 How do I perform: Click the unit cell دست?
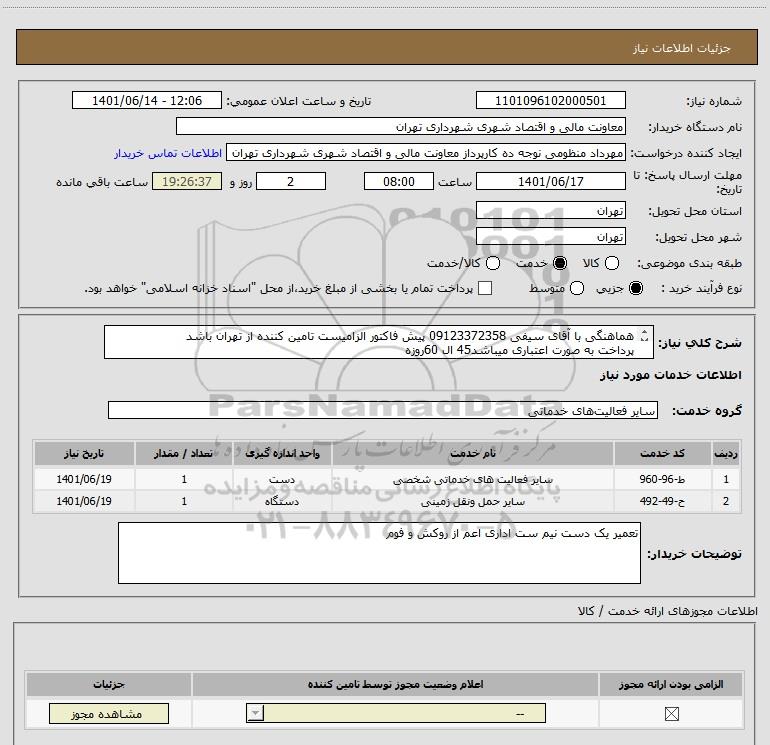282,479
